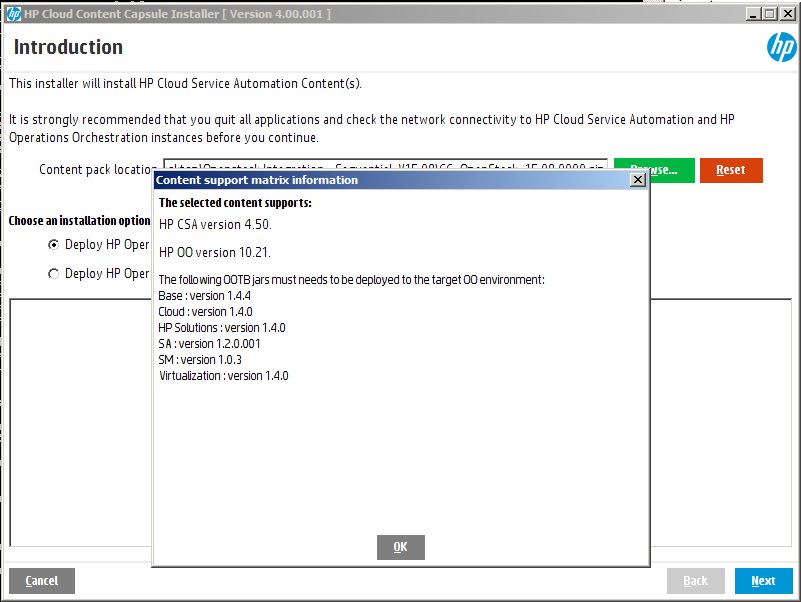Click the HP icon in the title bar
801x602 pixels.
coord(13,14)
